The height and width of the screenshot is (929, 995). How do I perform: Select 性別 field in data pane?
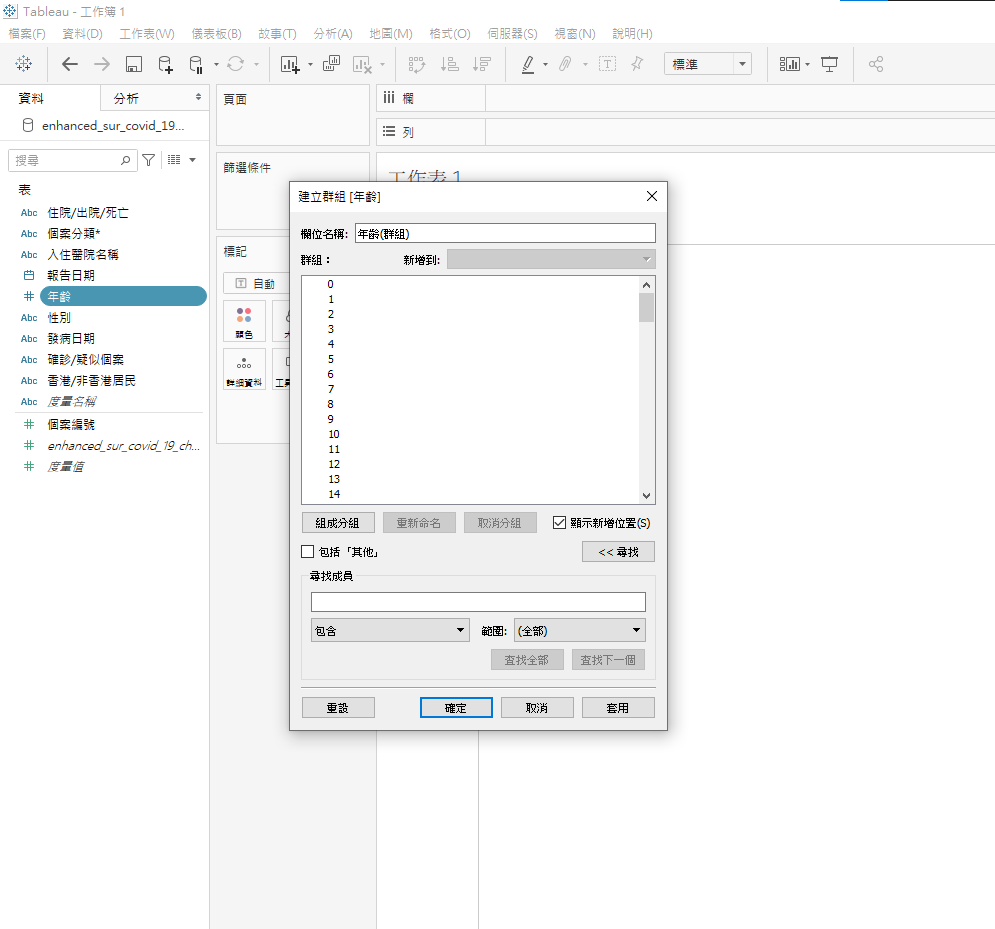[59, 317]
